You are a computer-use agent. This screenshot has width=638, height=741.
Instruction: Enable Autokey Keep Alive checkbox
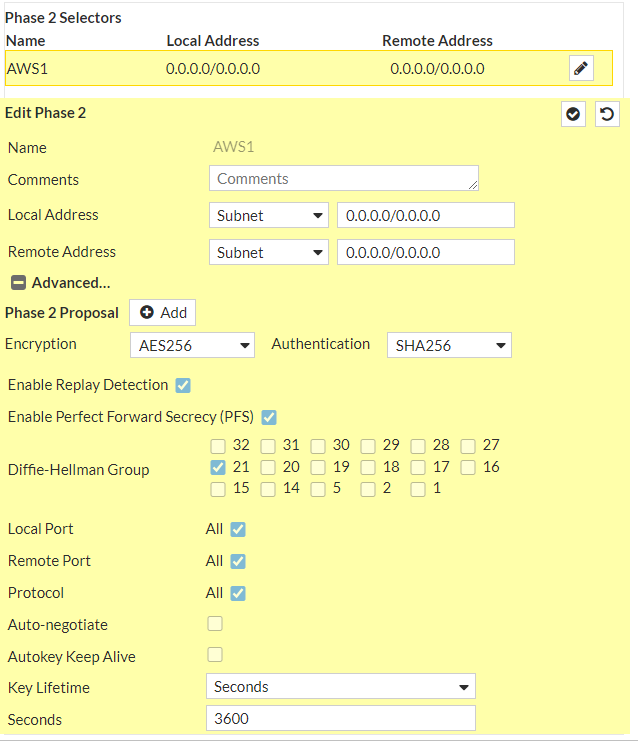pos(215,655)
